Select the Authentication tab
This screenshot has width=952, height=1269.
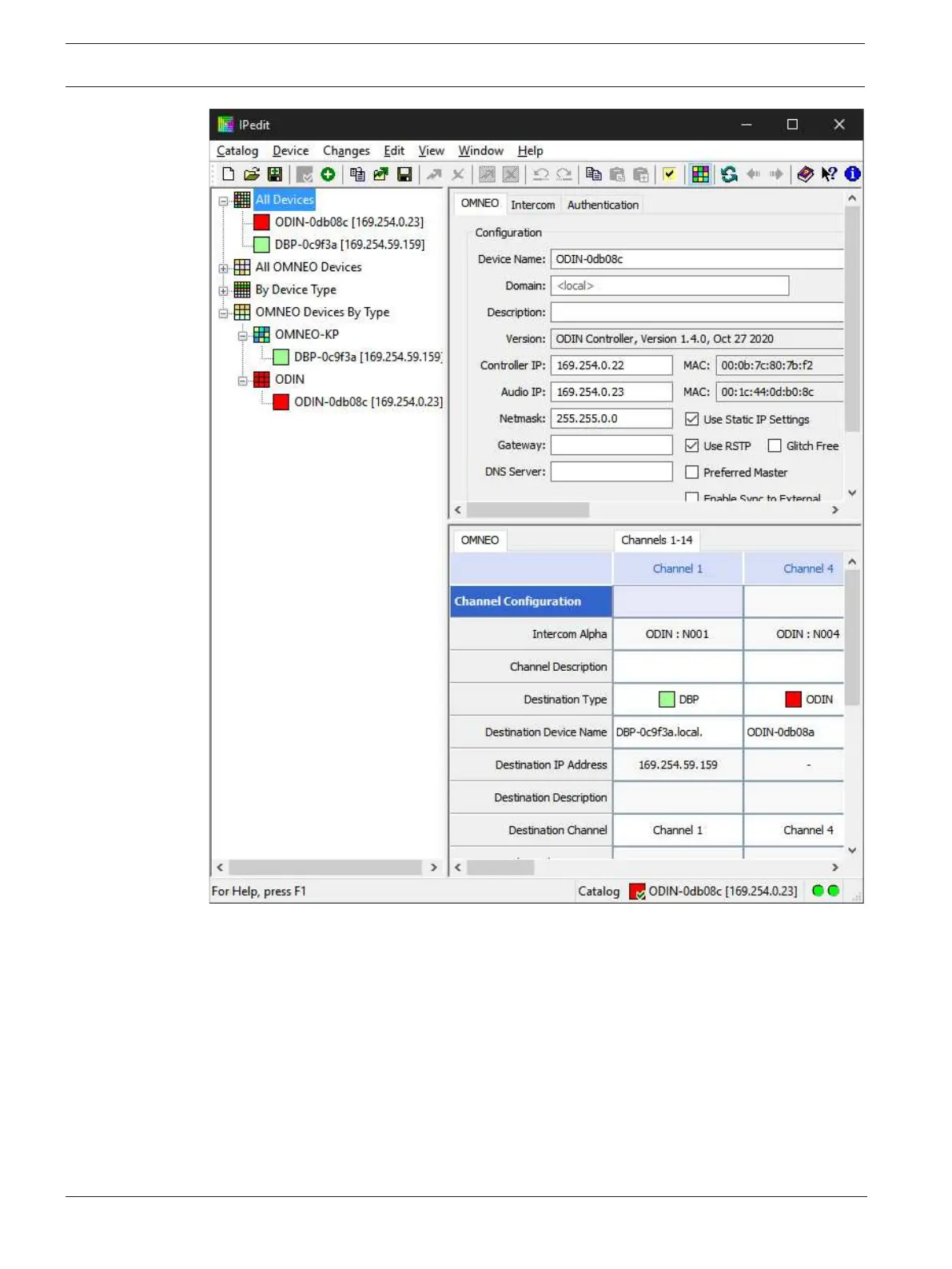(603, 205)
